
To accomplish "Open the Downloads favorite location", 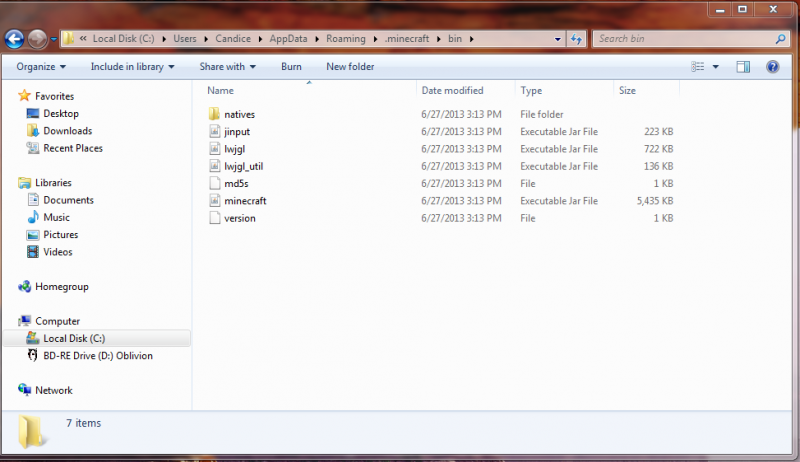I will coord(67,131).
